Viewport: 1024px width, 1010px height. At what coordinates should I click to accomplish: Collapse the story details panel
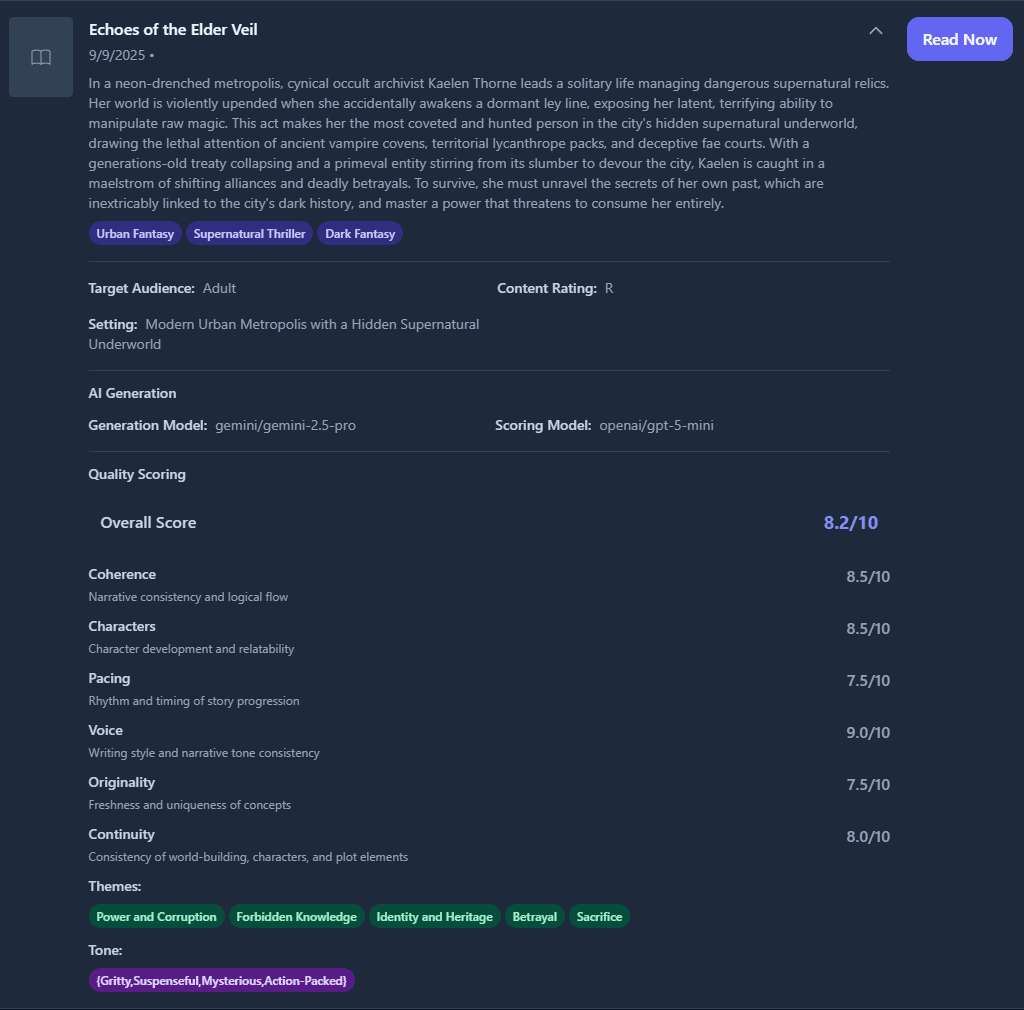tap(876, 31)
